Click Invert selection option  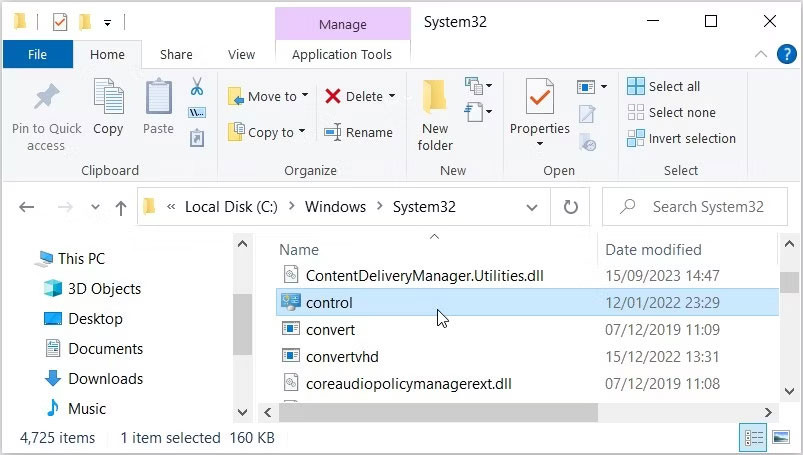pos(681,139)
